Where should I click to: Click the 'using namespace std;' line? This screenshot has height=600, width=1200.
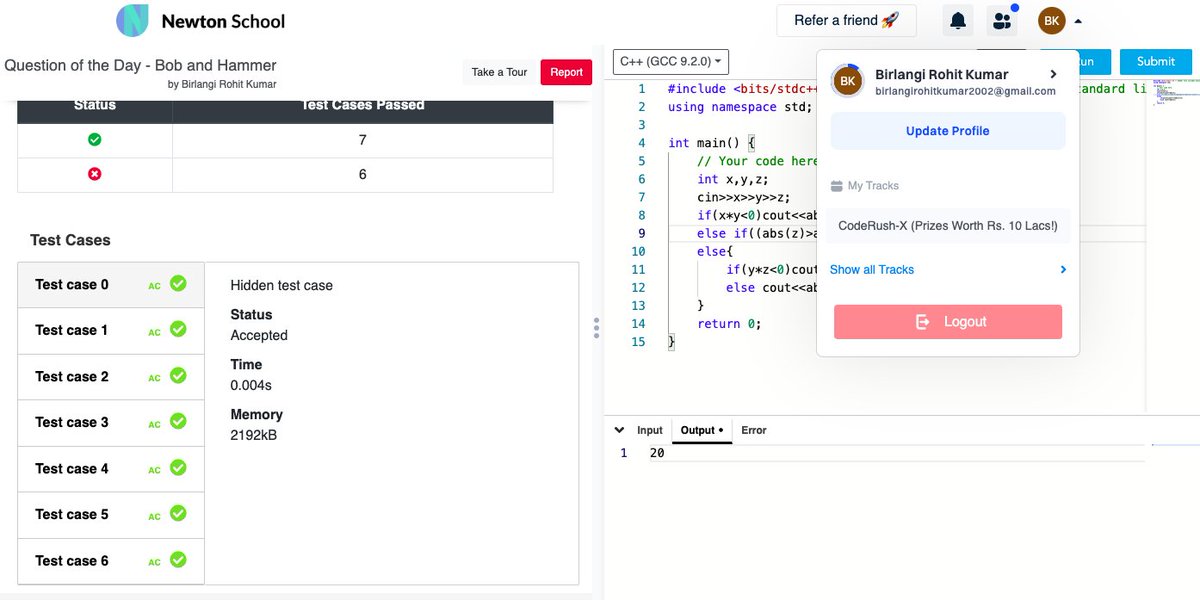740,108
